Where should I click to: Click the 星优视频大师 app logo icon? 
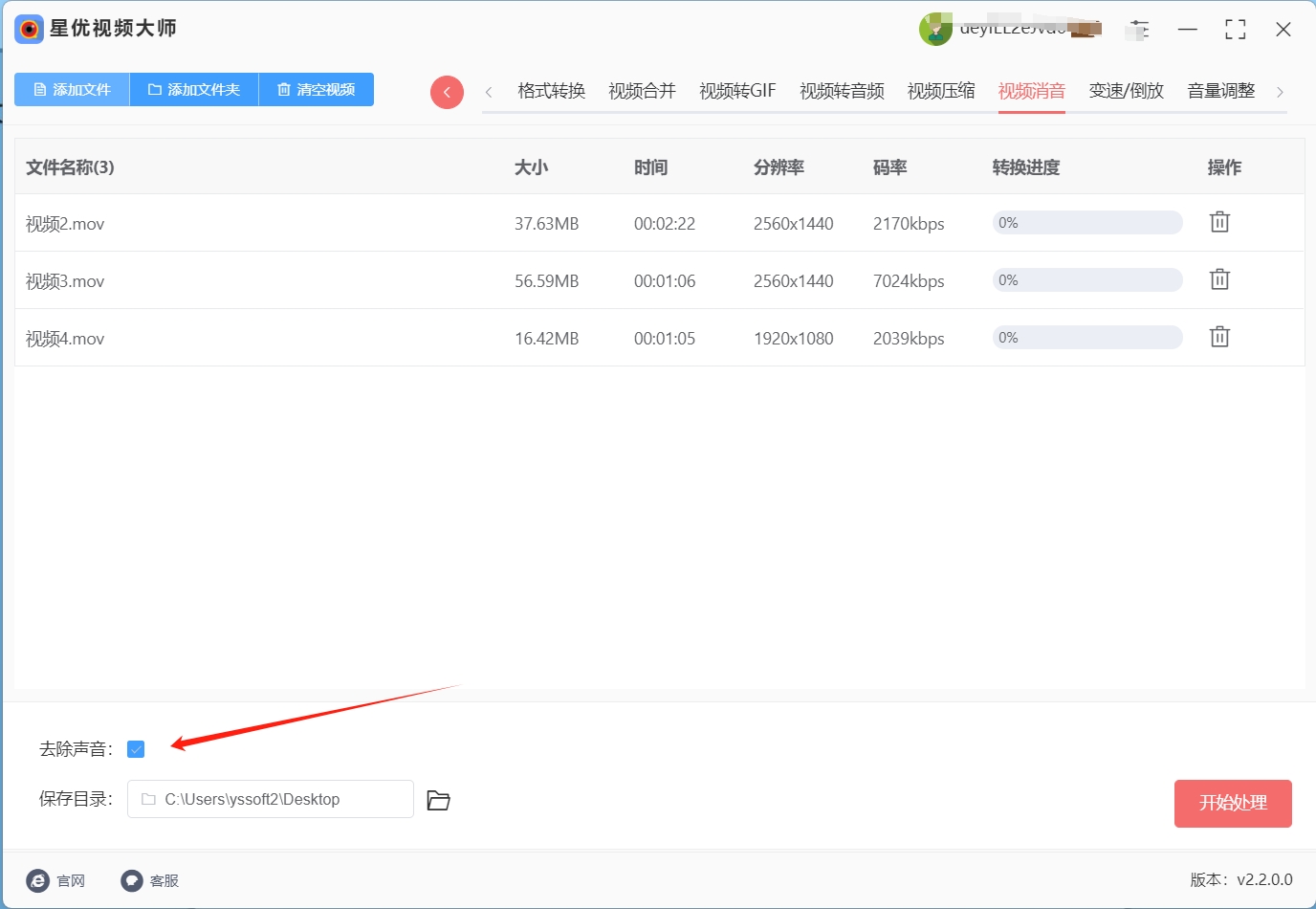coord(30,29)
